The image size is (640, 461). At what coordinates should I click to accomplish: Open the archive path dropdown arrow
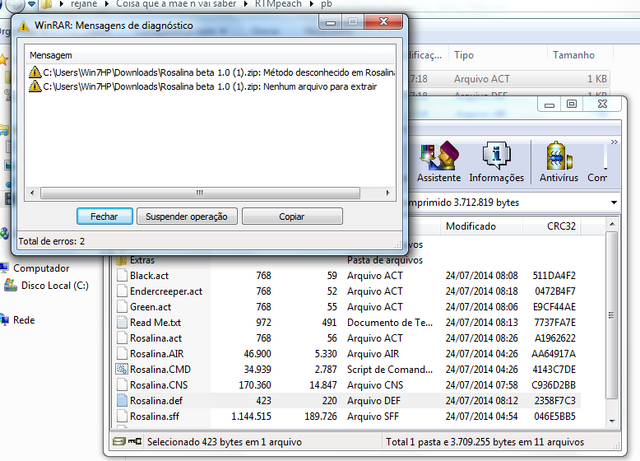pyautogui.click(x=614, y=203)
